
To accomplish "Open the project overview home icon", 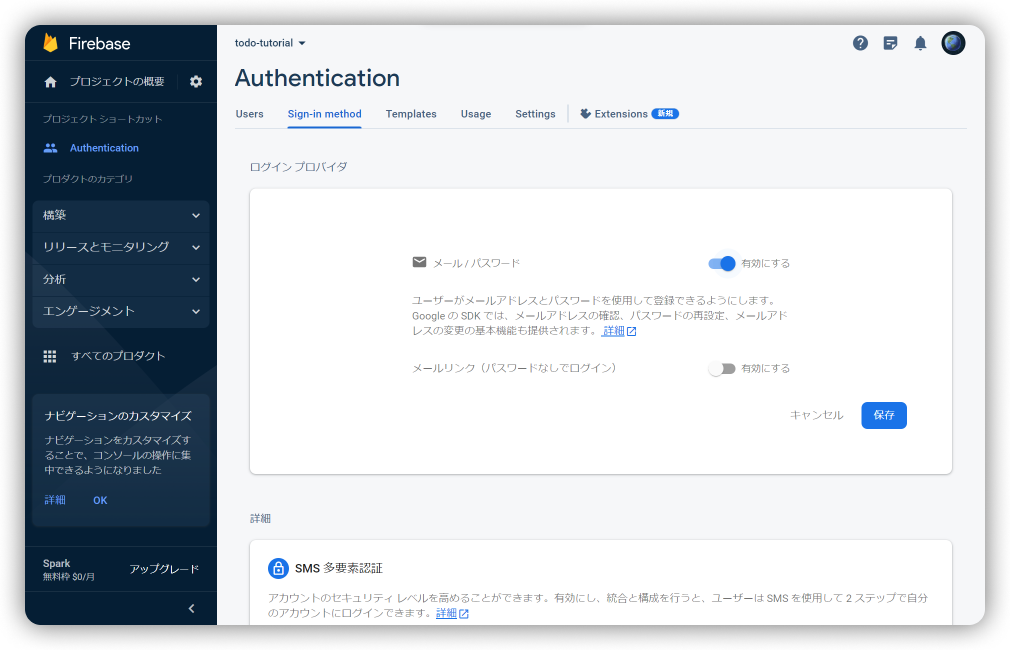I will (x=50, y=82).
